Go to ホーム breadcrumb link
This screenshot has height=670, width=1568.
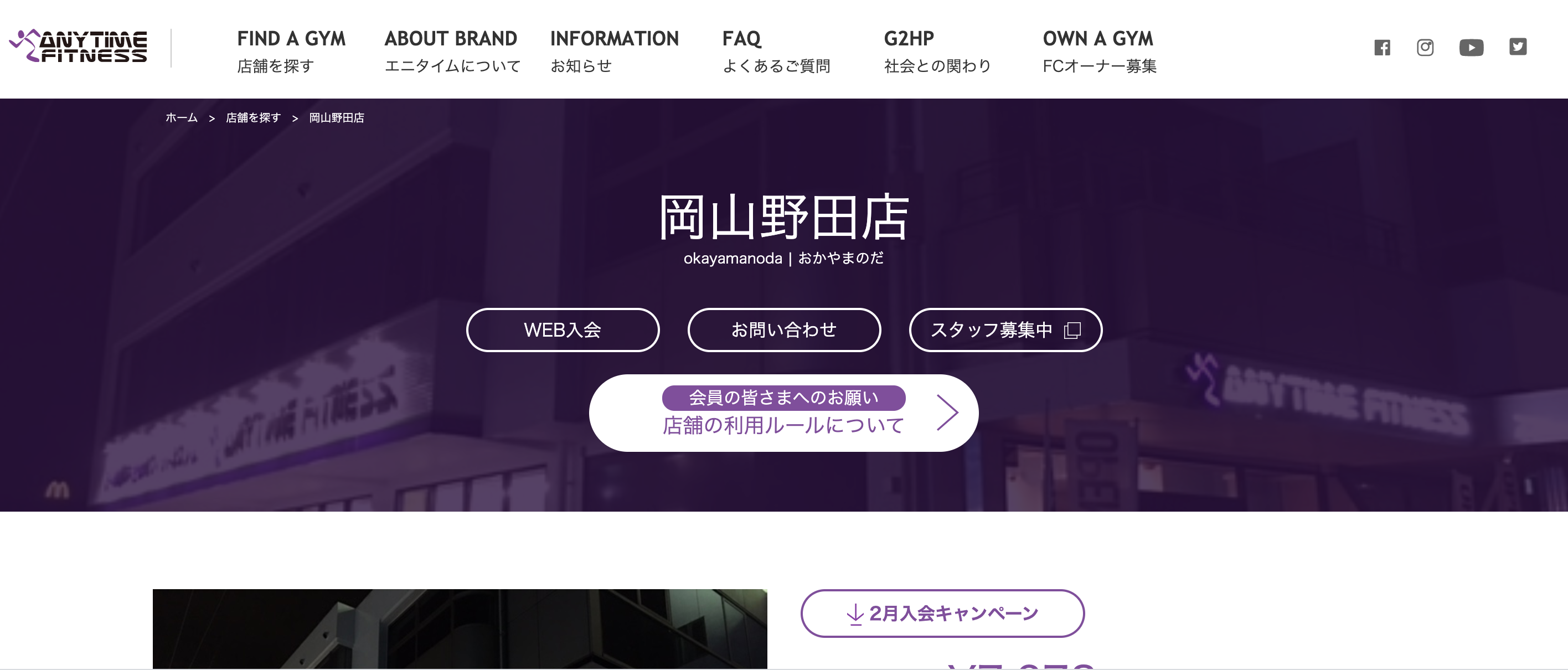point(182,117)
